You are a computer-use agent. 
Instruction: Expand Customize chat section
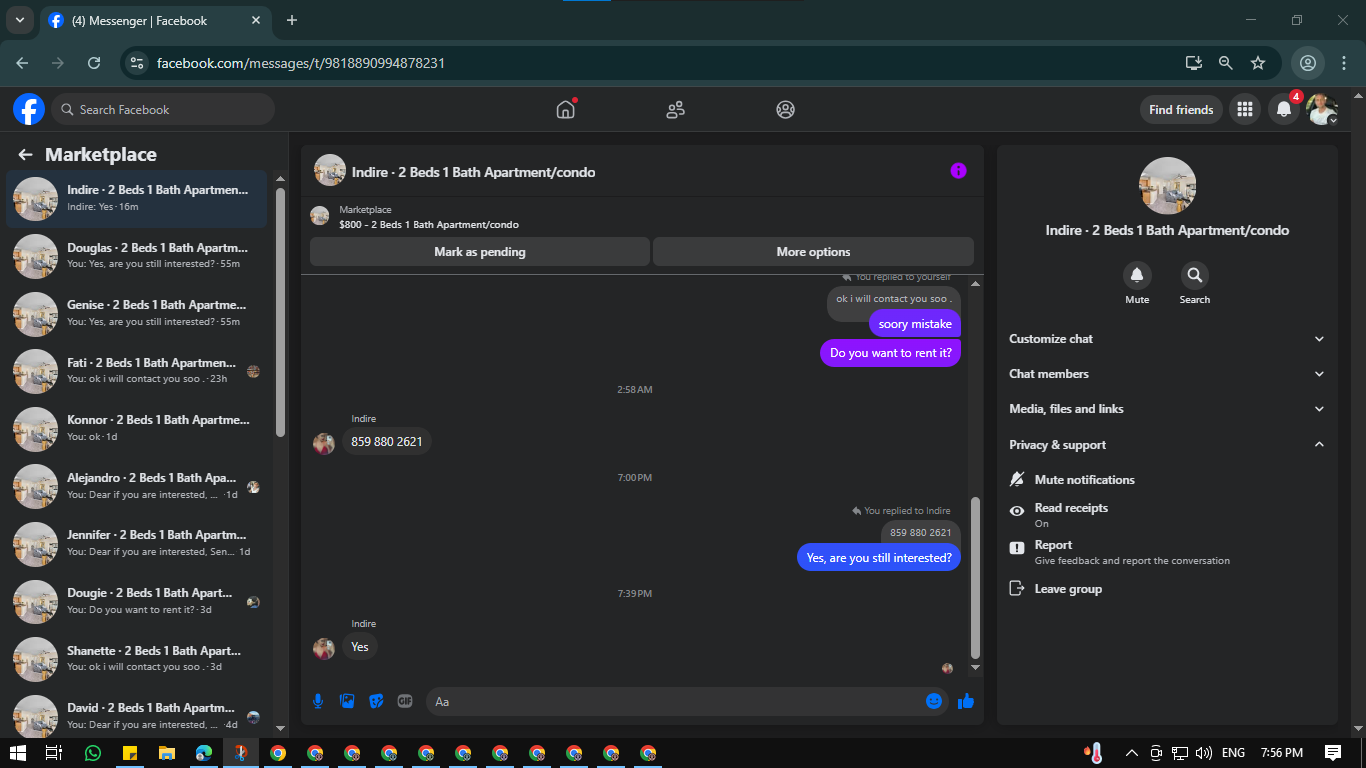point(1167,339)
